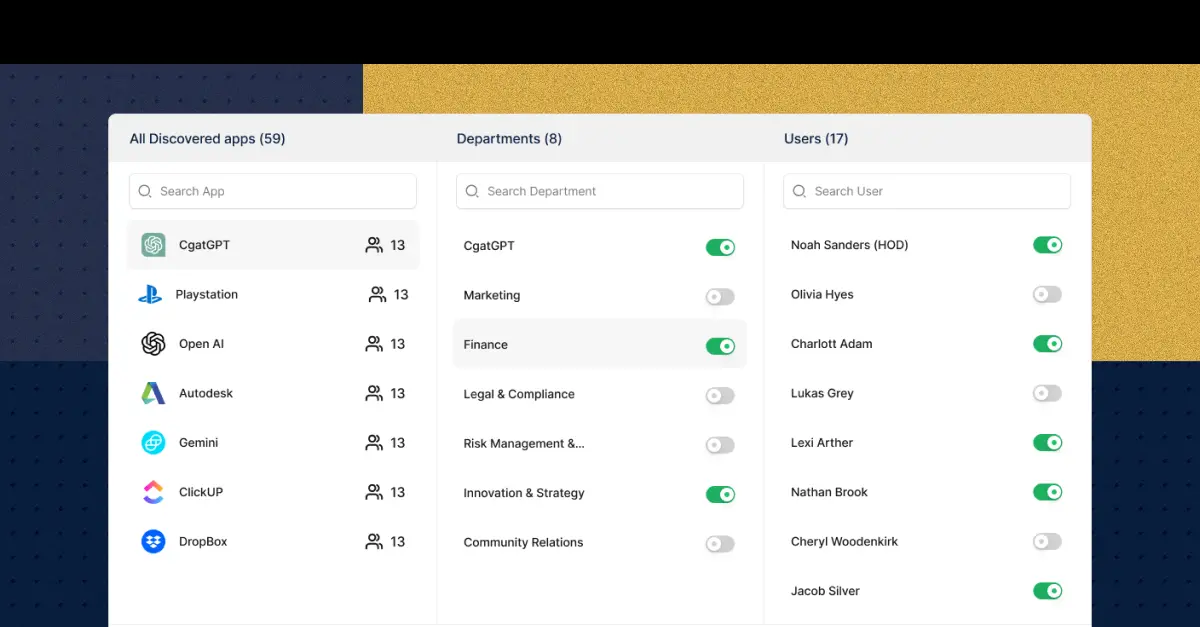
Task: Enable the Marketing department toggle
Action: pyautogui.click(x=720, y=296)
